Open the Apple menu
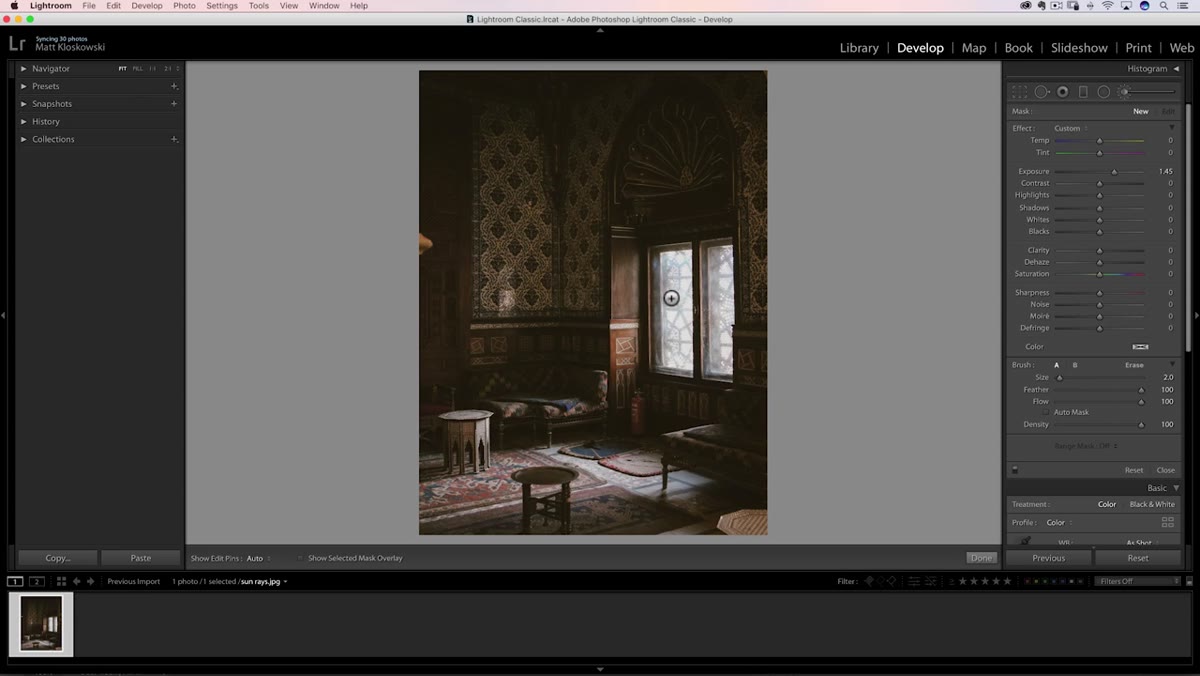 pos(14,6)
